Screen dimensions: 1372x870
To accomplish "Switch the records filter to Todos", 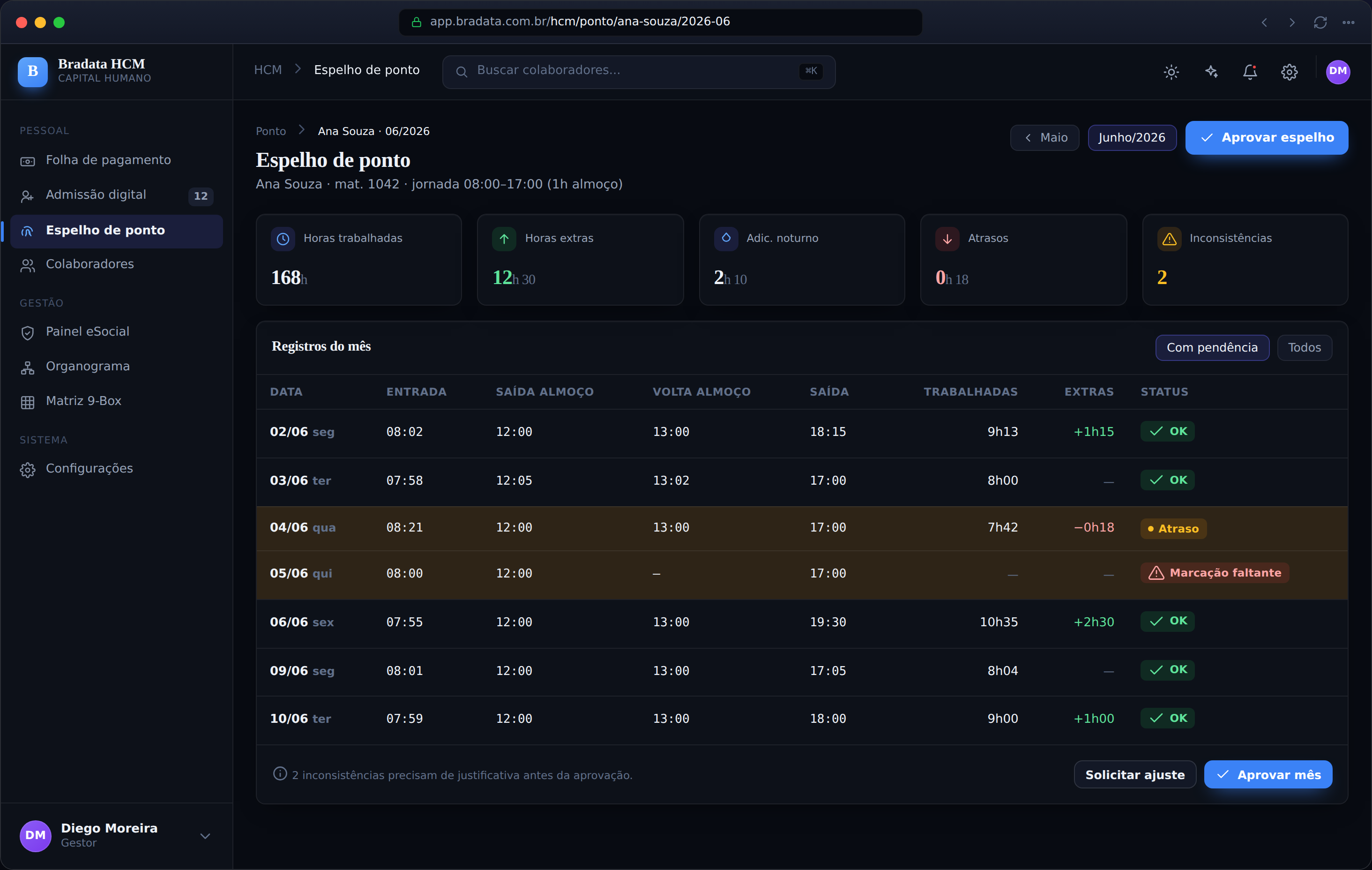I will tap(1304, 348).
